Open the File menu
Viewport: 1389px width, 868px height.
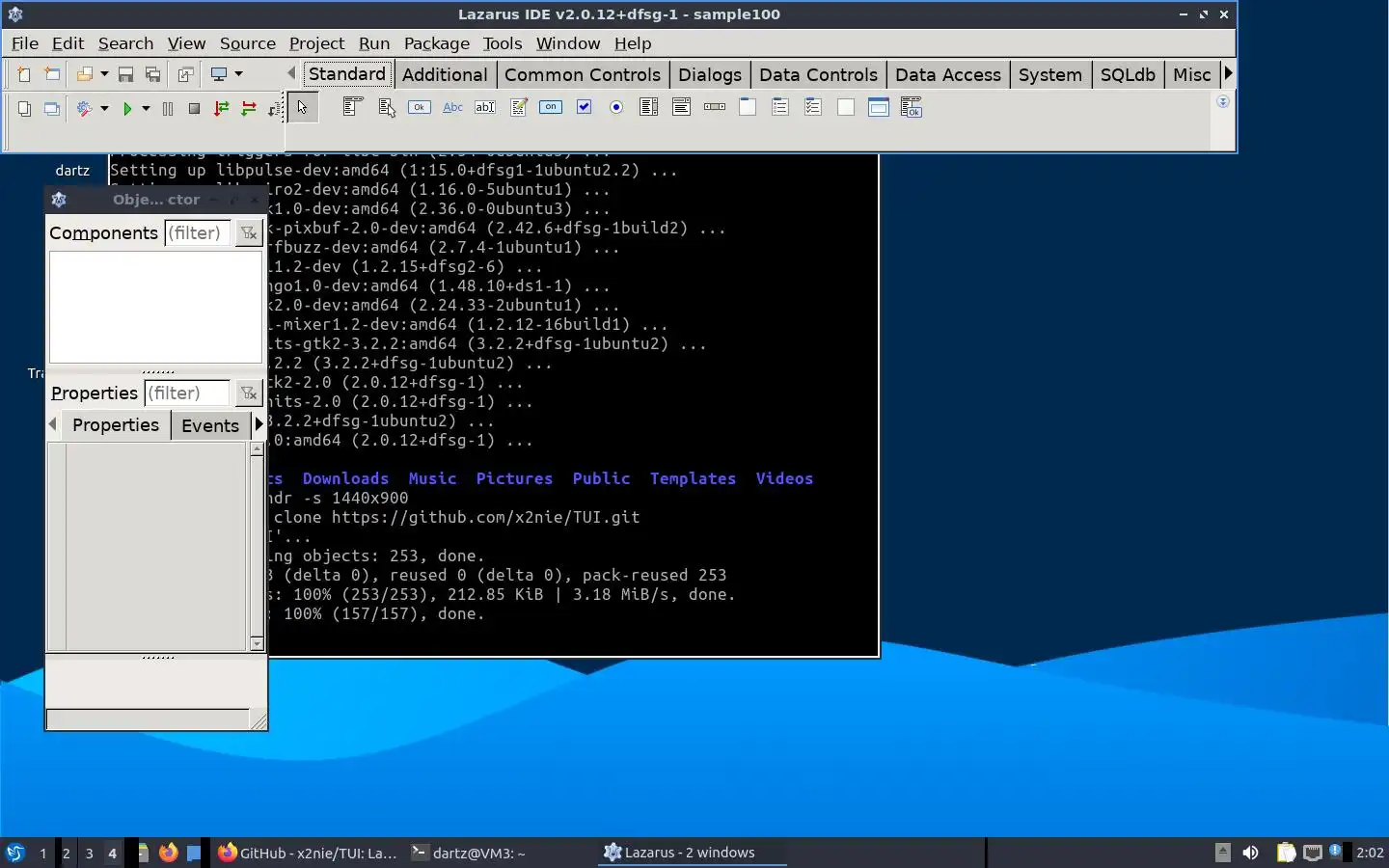coord(25,43)
